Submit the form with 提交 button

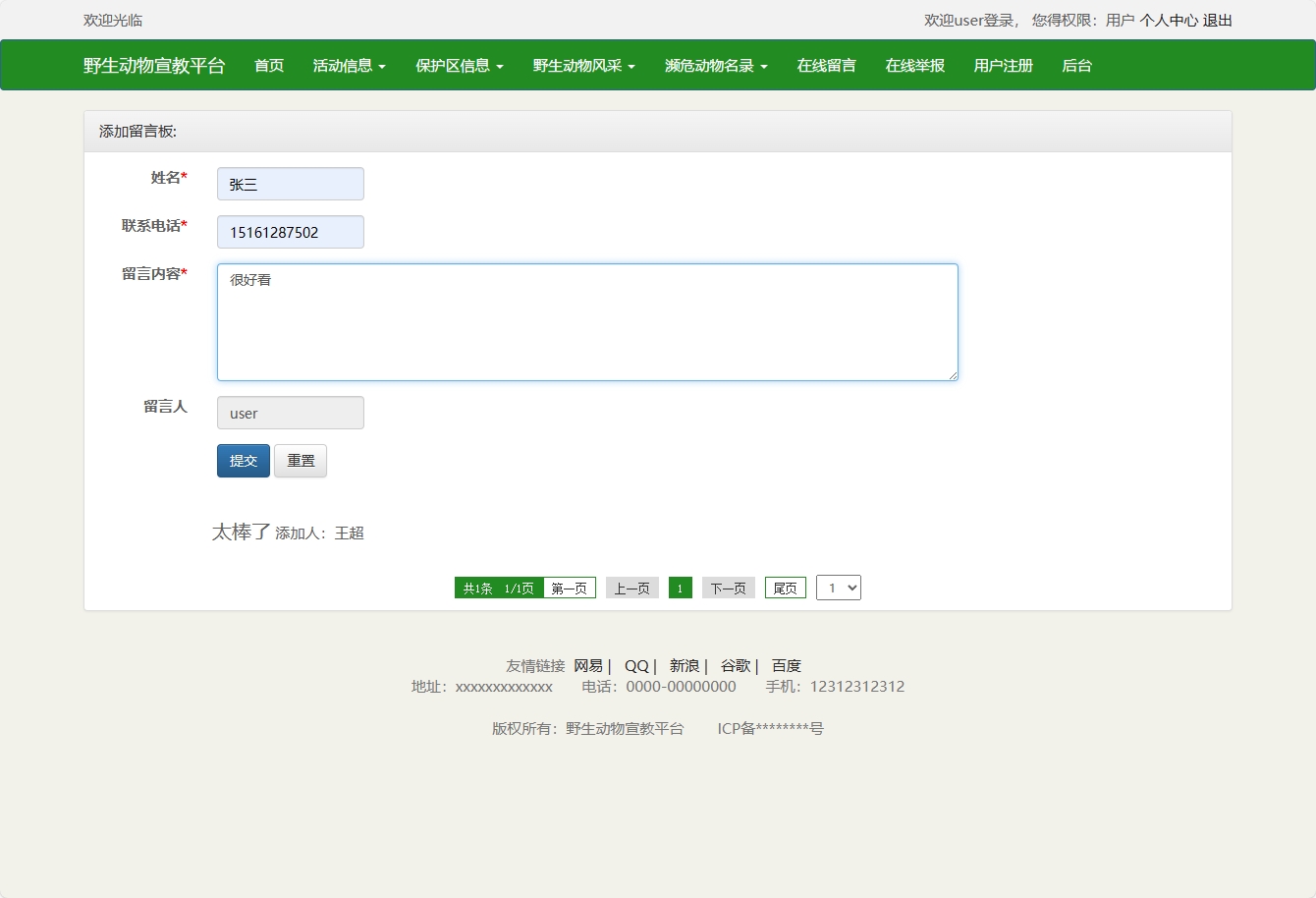click(243, 461)
